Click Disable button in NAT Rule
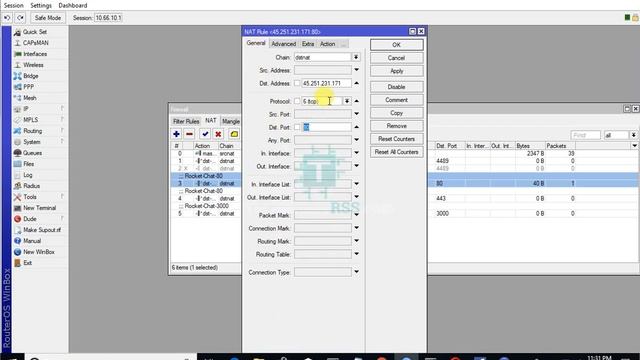The width and height of the screenshot is (640, 360). pos(396,87)
